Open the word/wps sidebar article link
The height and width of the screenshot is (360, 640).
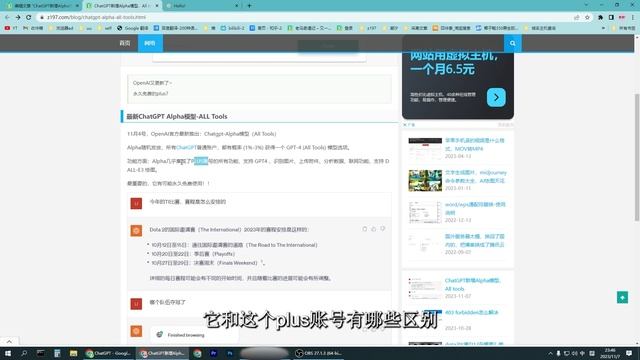[475, 208]
